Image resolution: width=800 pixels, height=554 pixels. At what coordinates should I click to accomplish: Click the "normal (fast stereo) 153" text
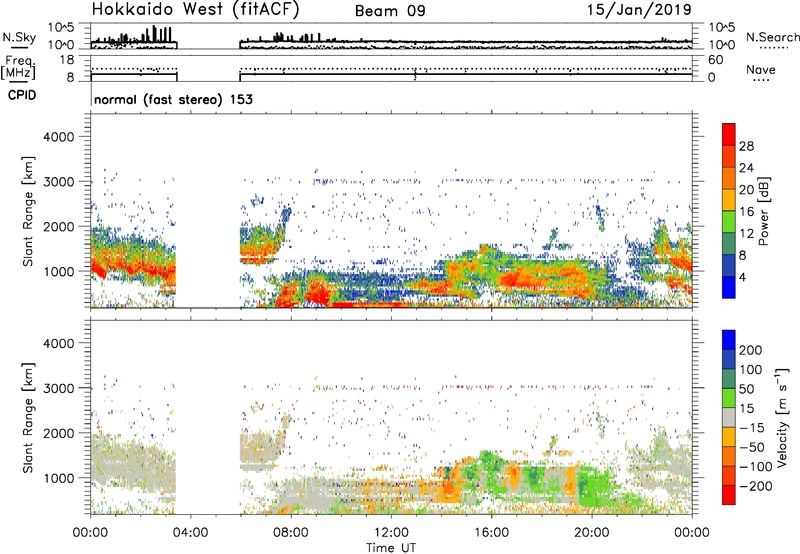click(x=173, y=99)
